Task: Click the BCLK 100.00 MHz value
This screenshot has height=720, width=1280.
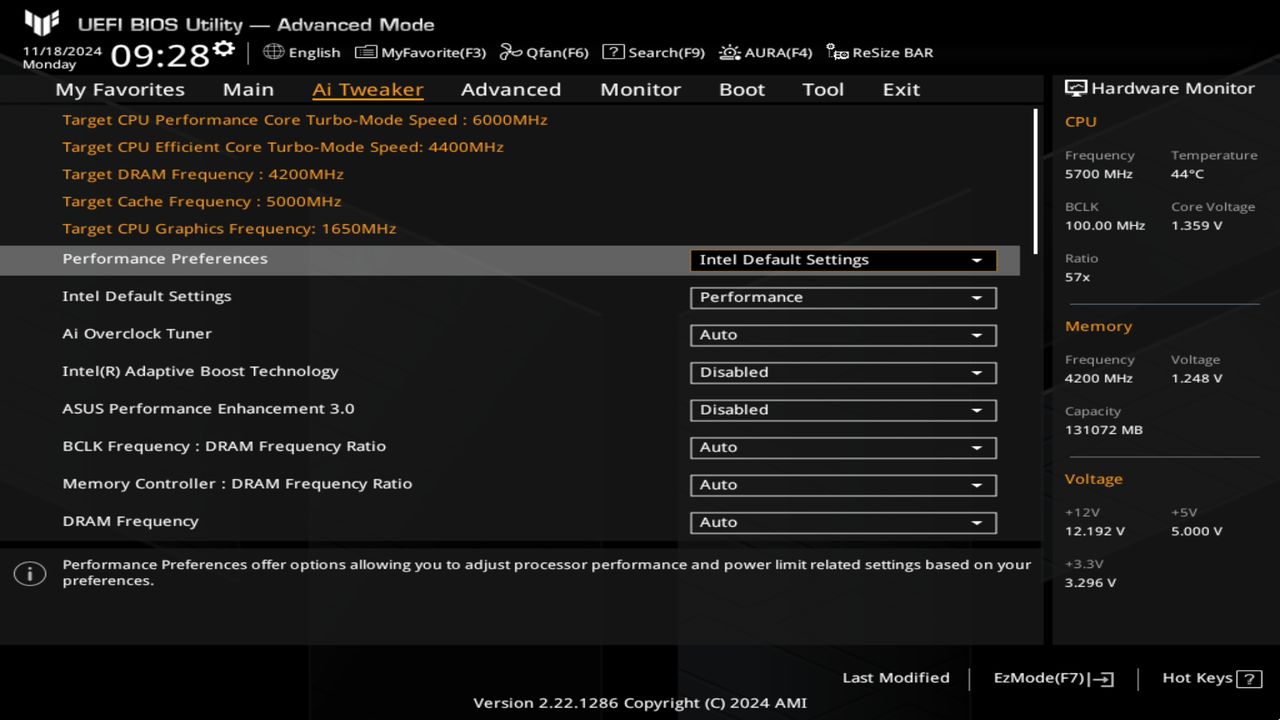Action: click(1105, 225)
